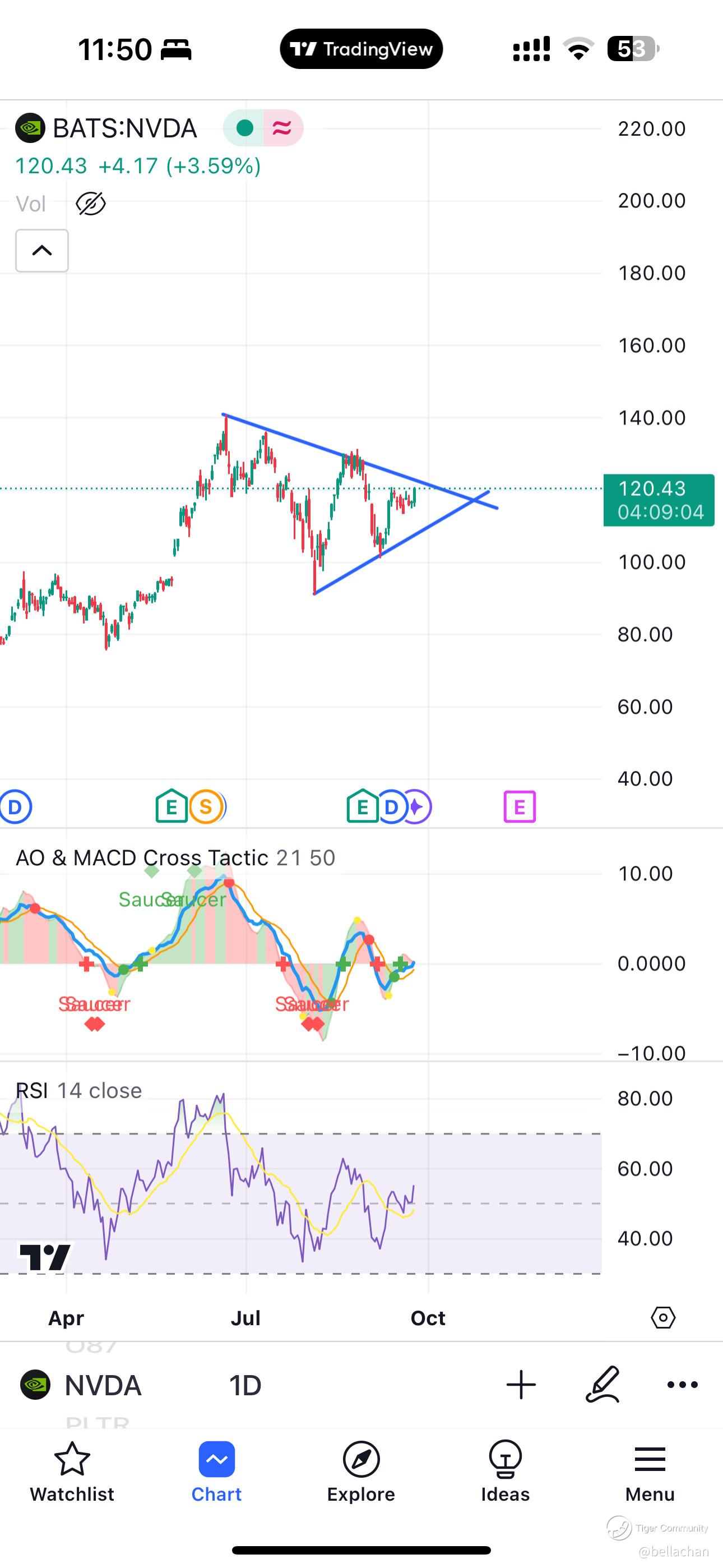Open the AO & MACD Cross Tactic legend
The image size is (723, 1568).
175,857
